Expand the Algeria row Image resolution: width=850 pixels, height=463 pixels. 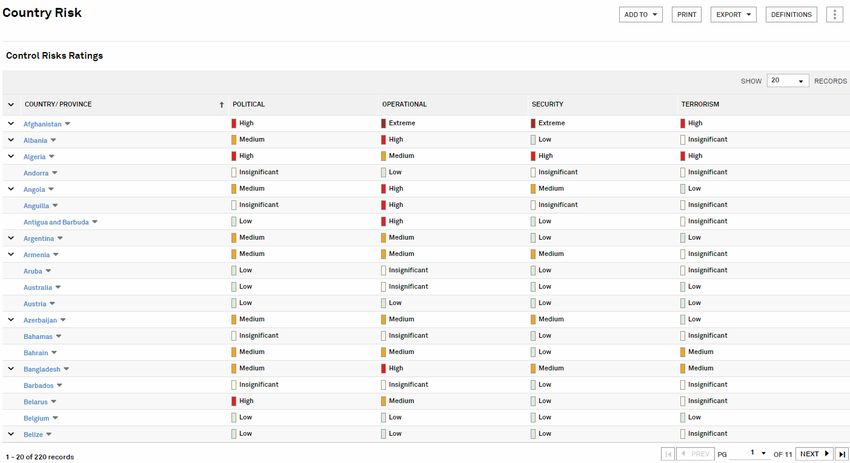tap(11, 156)
